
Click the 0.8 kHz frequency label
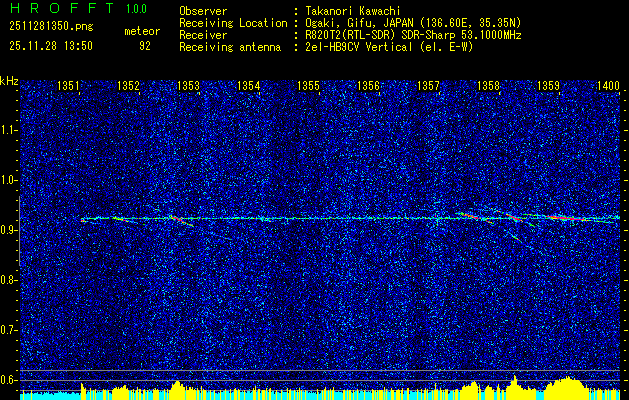(8, 280)
